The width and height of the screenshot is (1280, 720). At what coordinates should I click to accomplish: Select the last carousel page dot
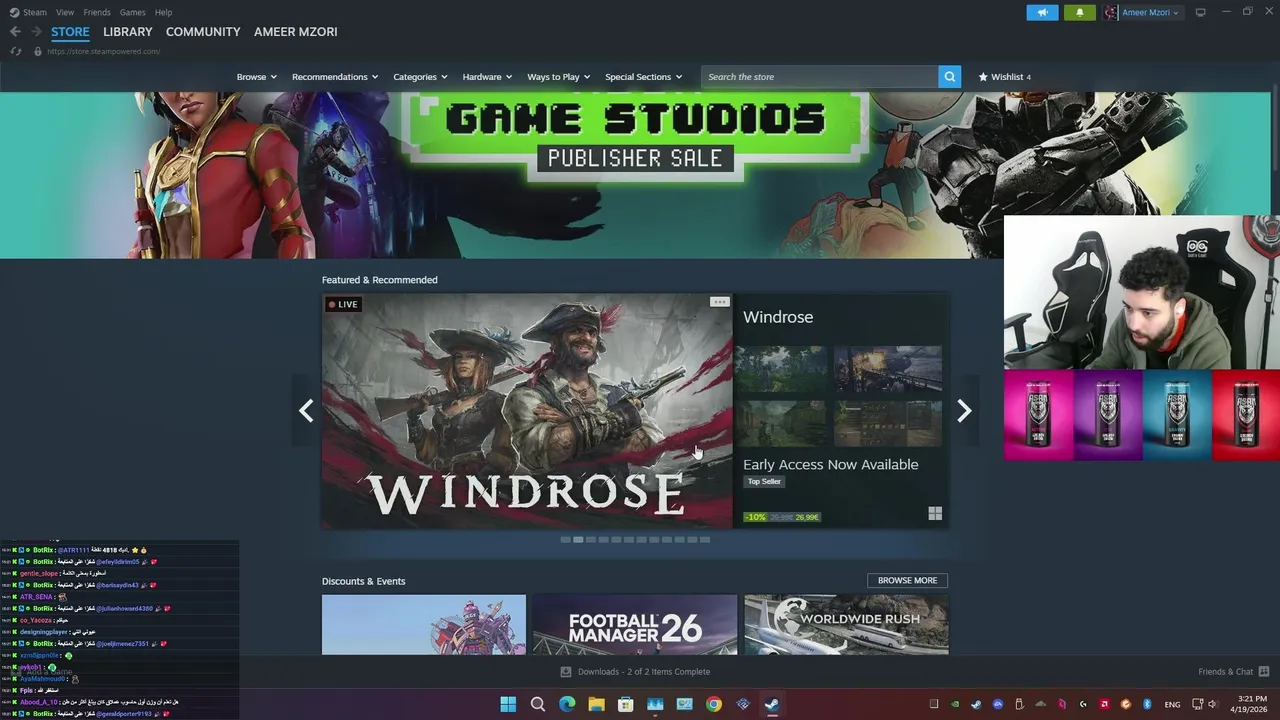(705, 539)
